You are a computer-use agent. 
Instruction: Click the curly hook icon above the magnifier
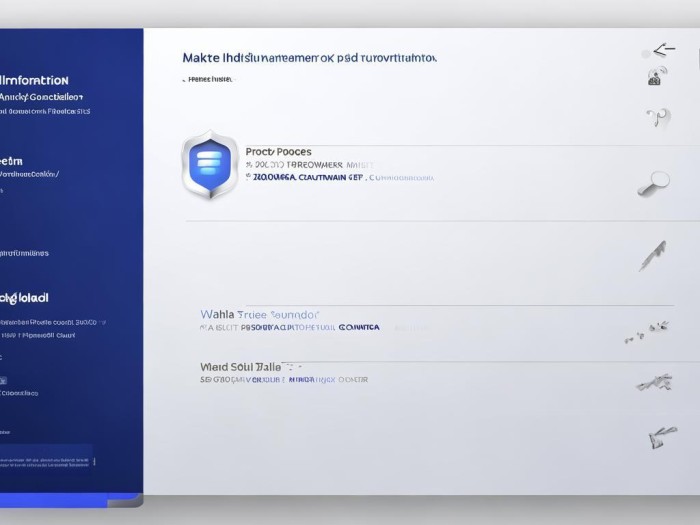pyautogui.click(x=656, y=116)
